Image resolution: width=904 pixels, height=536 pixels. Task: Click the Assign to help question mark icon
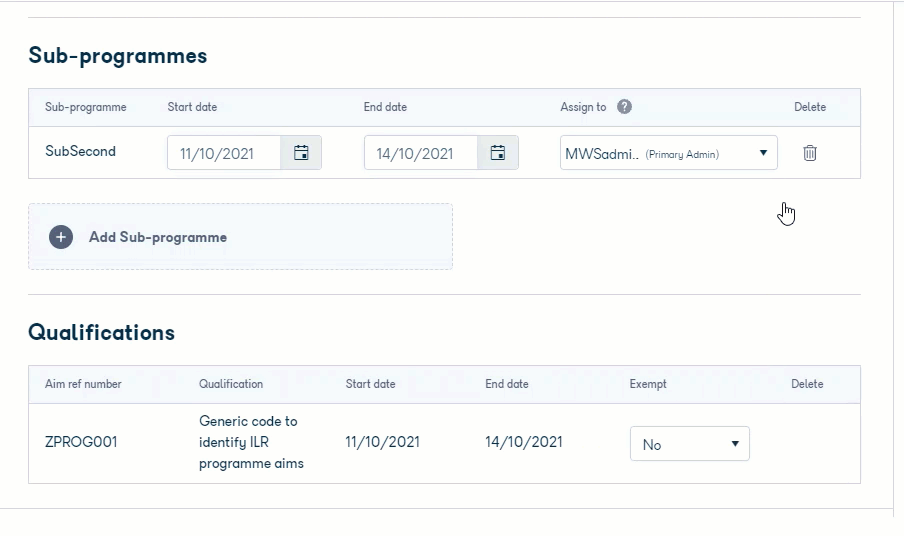point(624,107)
